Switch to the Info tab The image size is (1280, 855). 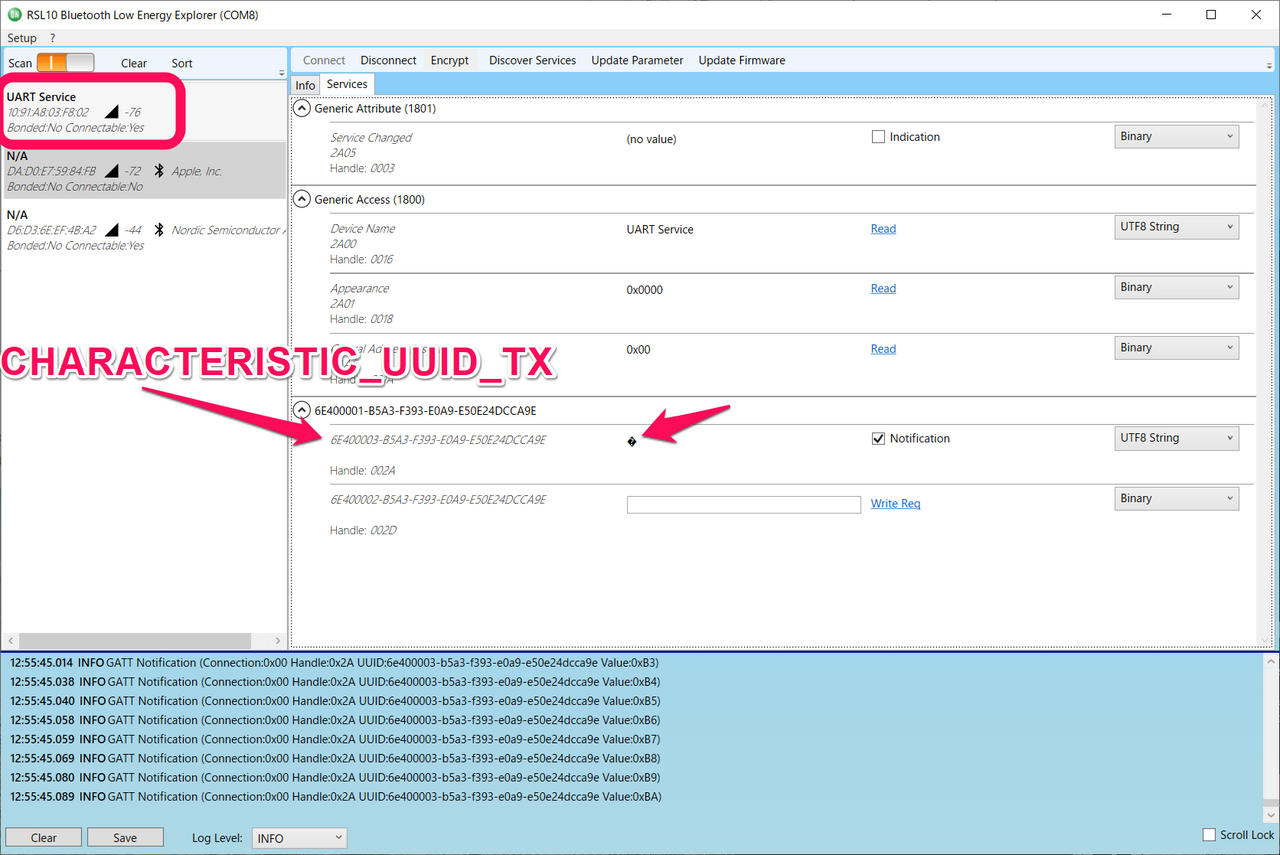click(305, 86)
